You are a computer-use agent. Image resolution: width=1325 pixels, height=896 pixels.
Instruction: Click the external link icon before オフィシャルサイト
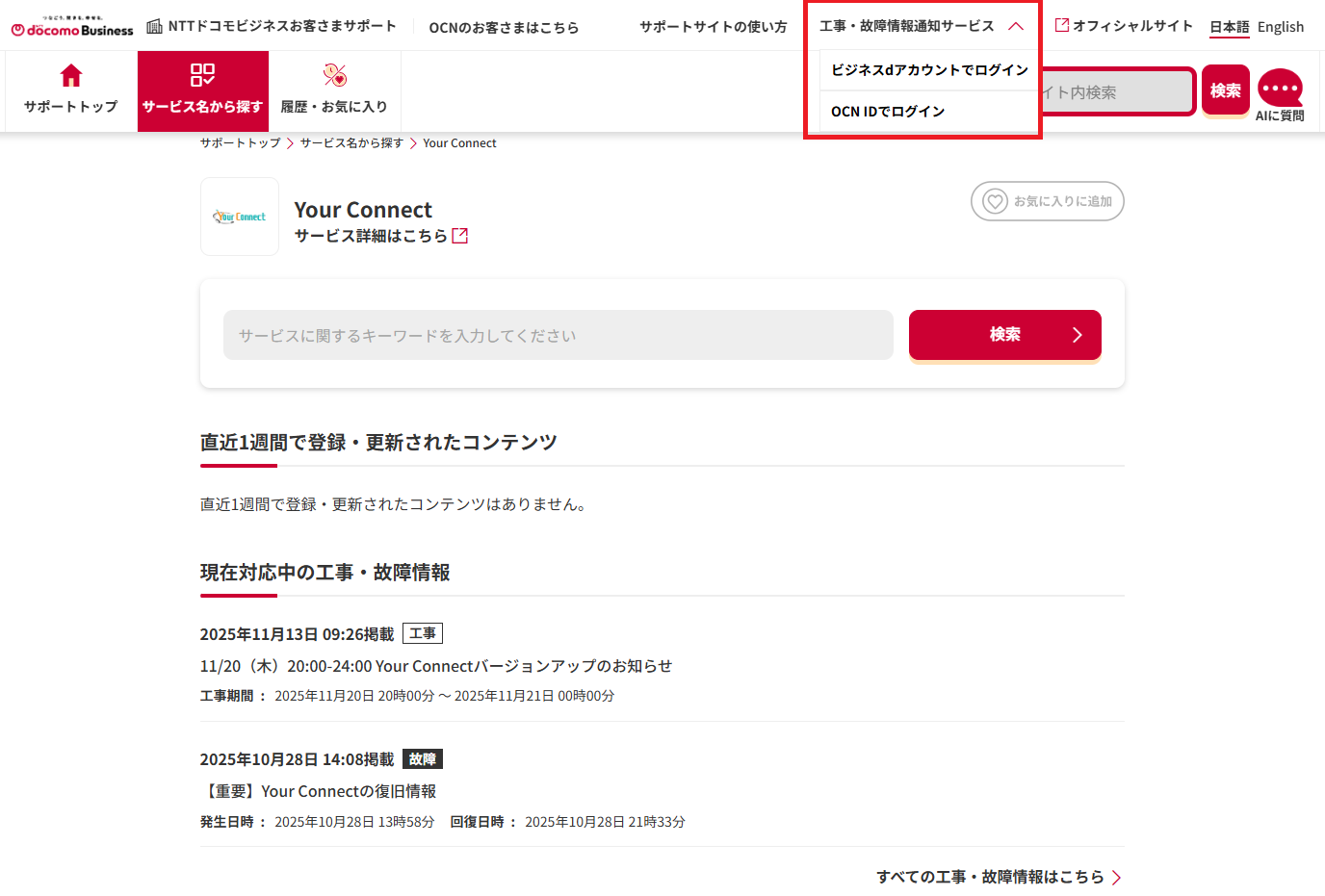click(1062, 25)
